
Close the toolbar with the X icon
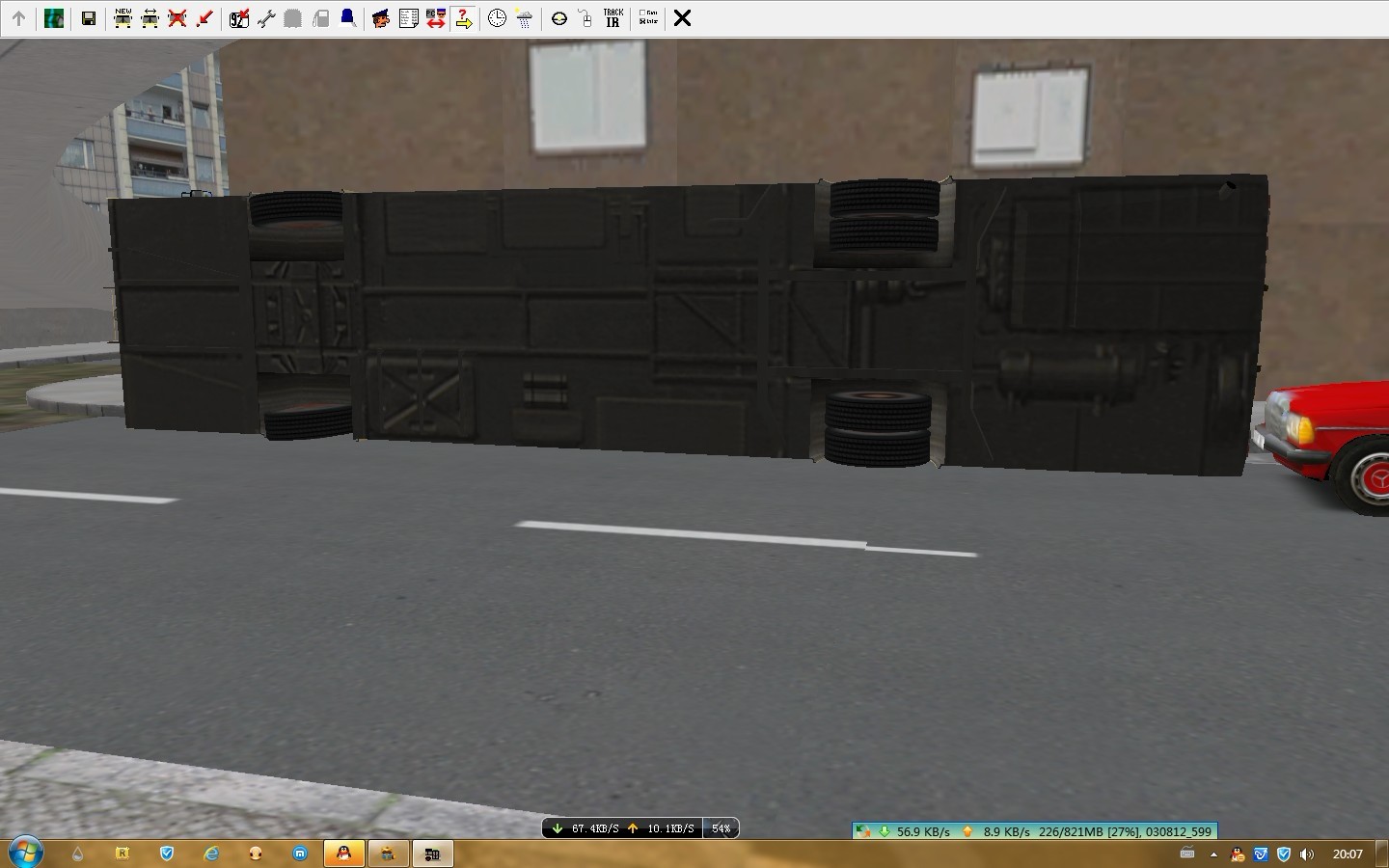(682, 18)
